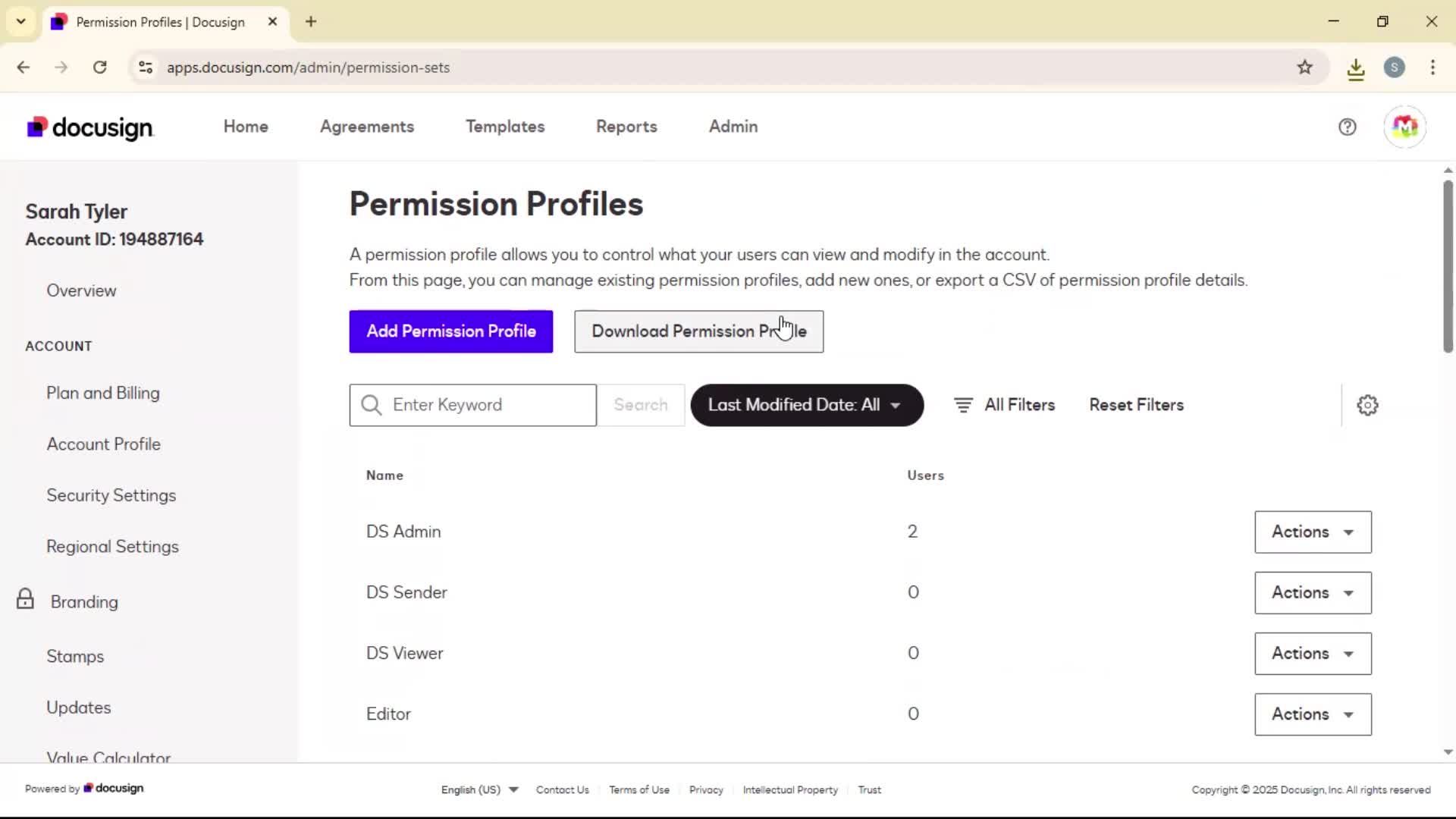
Task: Click the Users column header
Action: coord(925,475)
